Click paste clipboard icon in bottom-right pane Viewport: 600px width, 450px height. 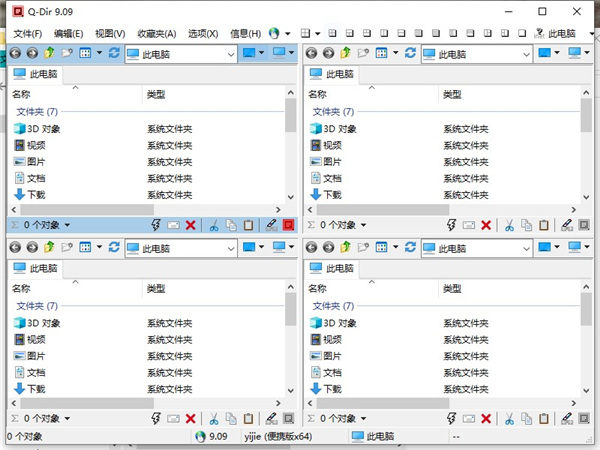(x=545, y=420)
